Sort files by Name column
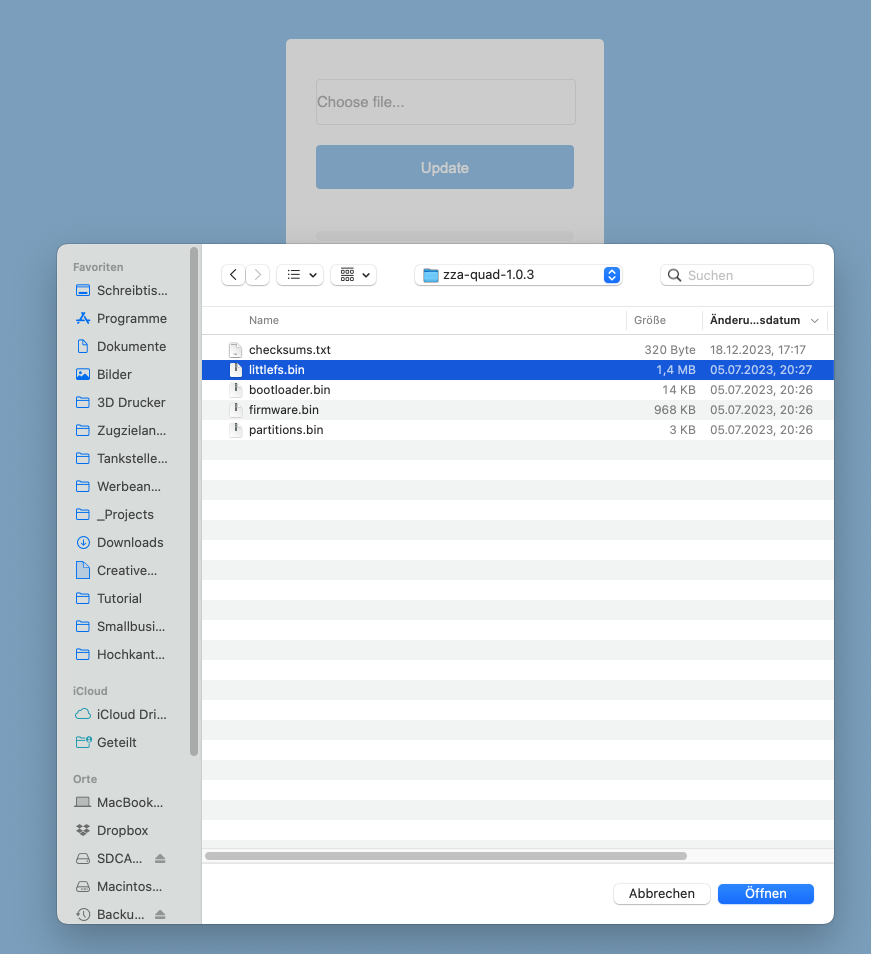 pyautogui.click(x=264, y=320)
